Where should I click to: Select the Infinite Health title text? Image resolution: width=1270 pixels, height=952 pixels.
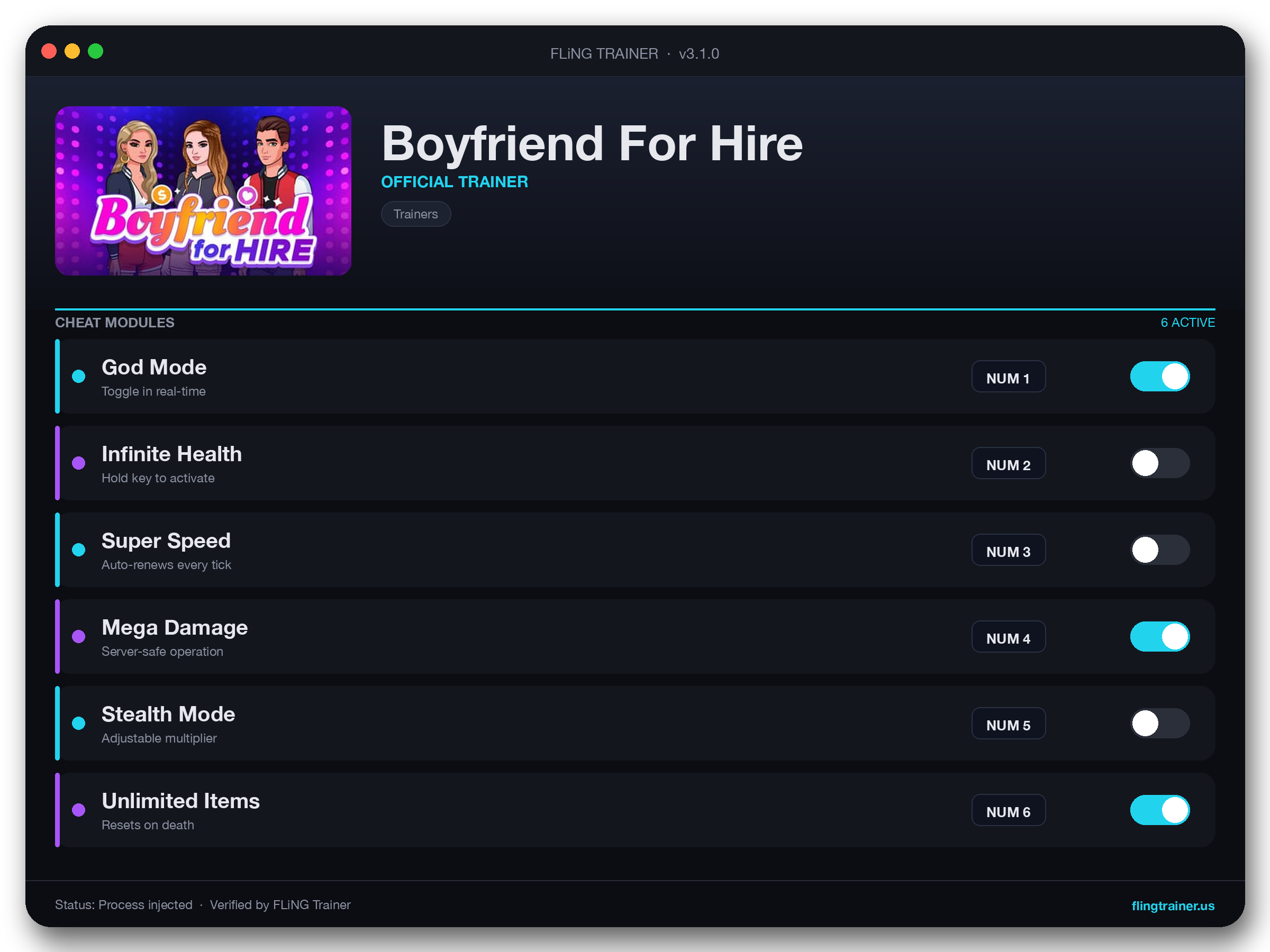[x=171, y=454]
